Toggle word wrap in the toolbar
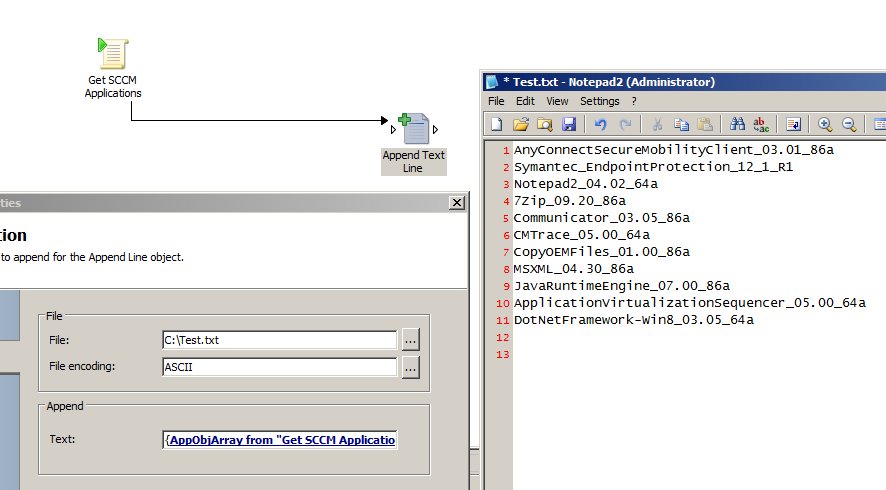 pos(793,124)
